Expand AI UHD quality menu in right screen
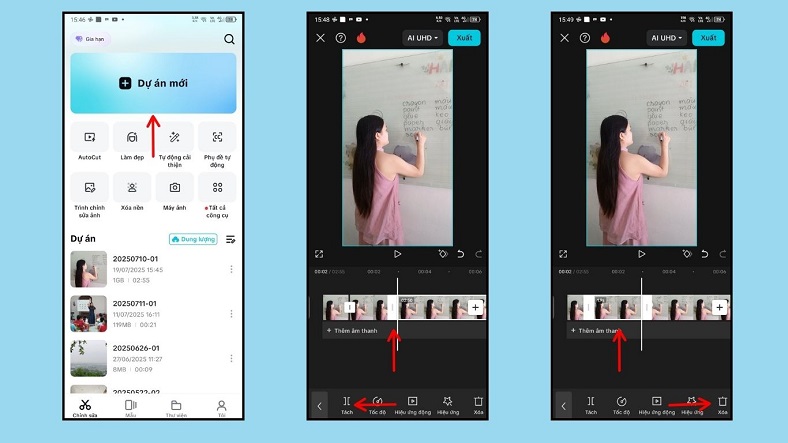788x443 pixels. 666,38
